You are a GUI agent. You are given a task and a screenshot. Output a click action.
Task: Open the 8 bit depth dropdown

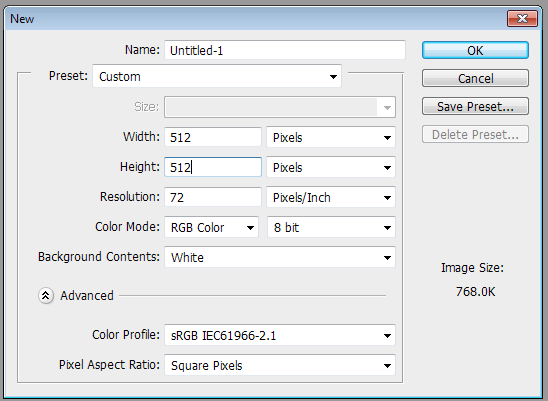click(x=331, y=227)
